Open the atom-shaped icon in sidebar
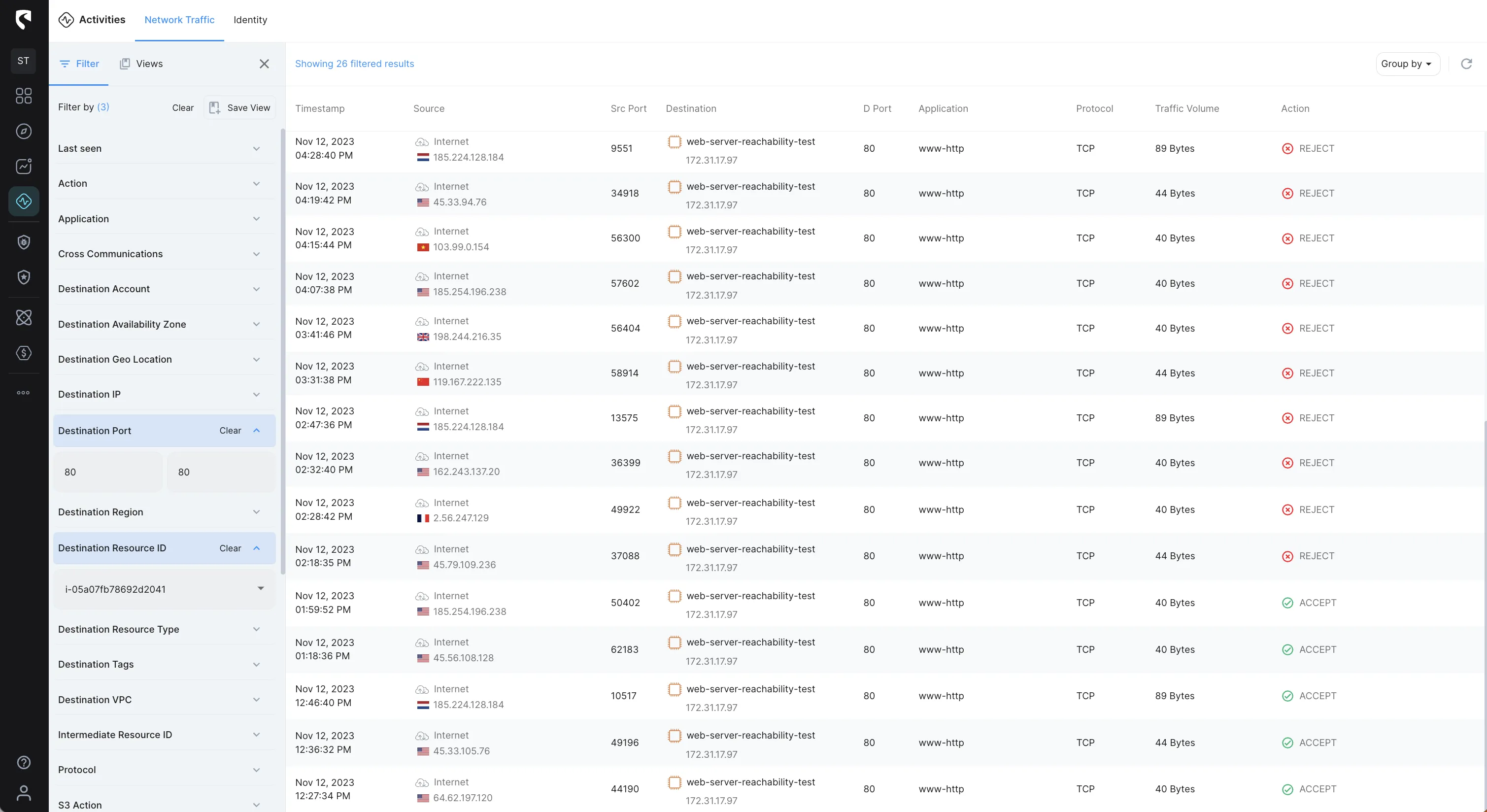This screenshot has height=812, width=1487. (24, 317)
